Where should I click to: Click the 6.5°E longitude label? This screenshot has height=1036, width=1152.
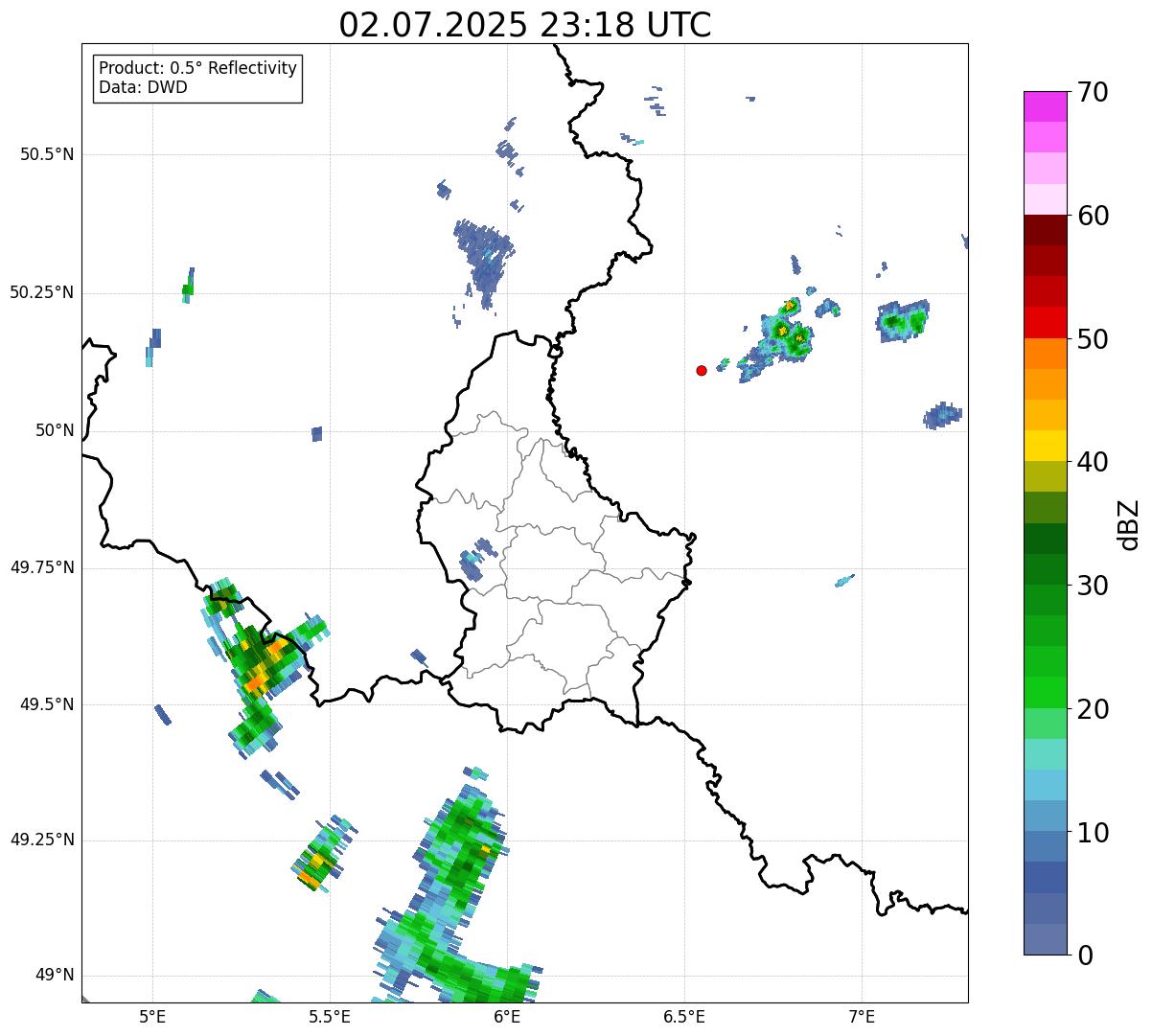click(x=684, y=1016)
